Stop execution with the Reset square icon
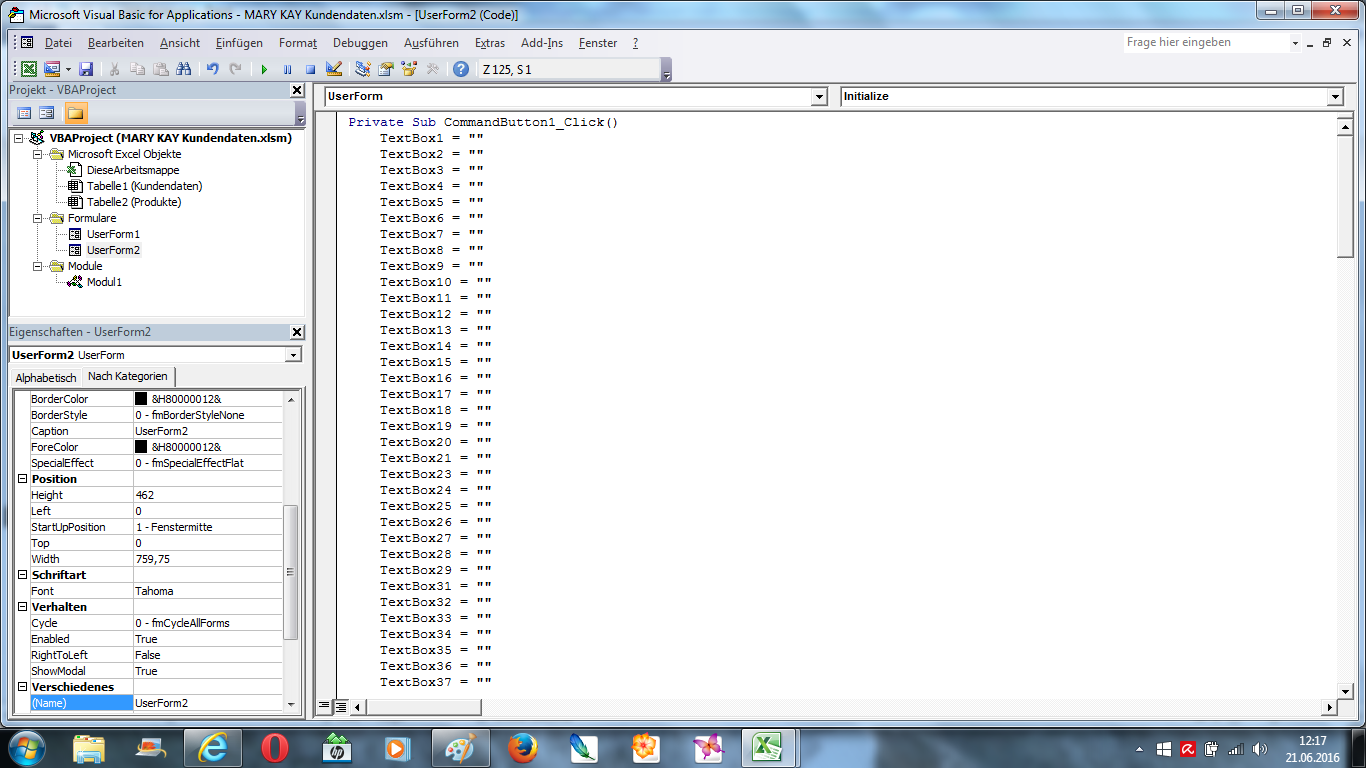This screenshot has width=1366, height=768. (x=310, y=69)
